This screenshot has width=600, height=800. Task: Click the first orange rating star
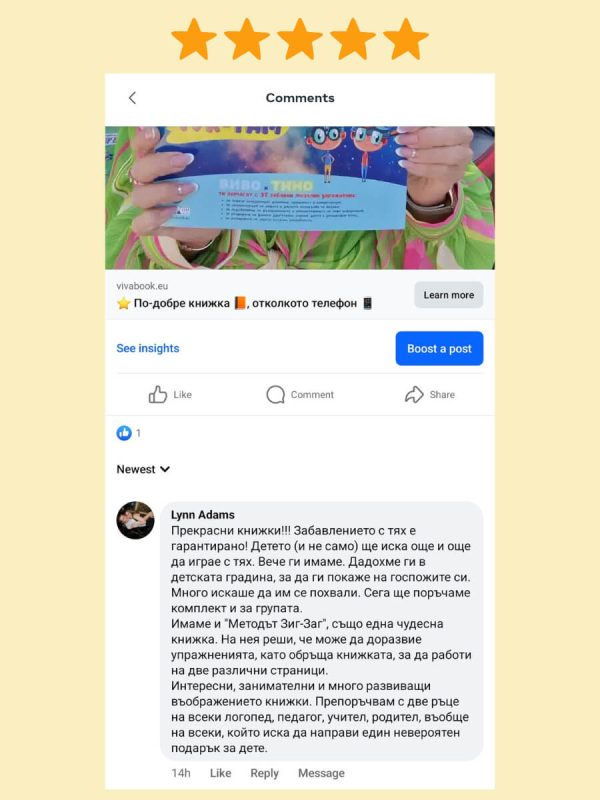coord(194,39)
